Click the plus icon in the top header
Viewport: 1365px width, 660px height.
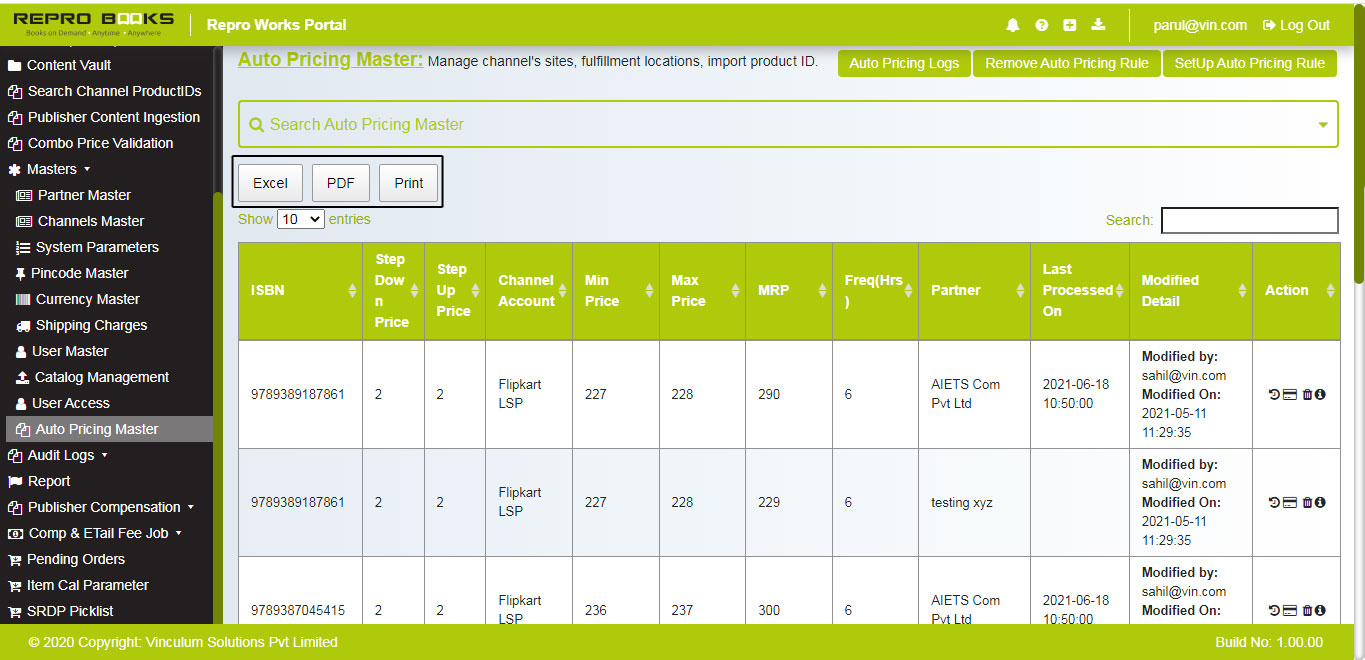click(x=1069, y=25)
